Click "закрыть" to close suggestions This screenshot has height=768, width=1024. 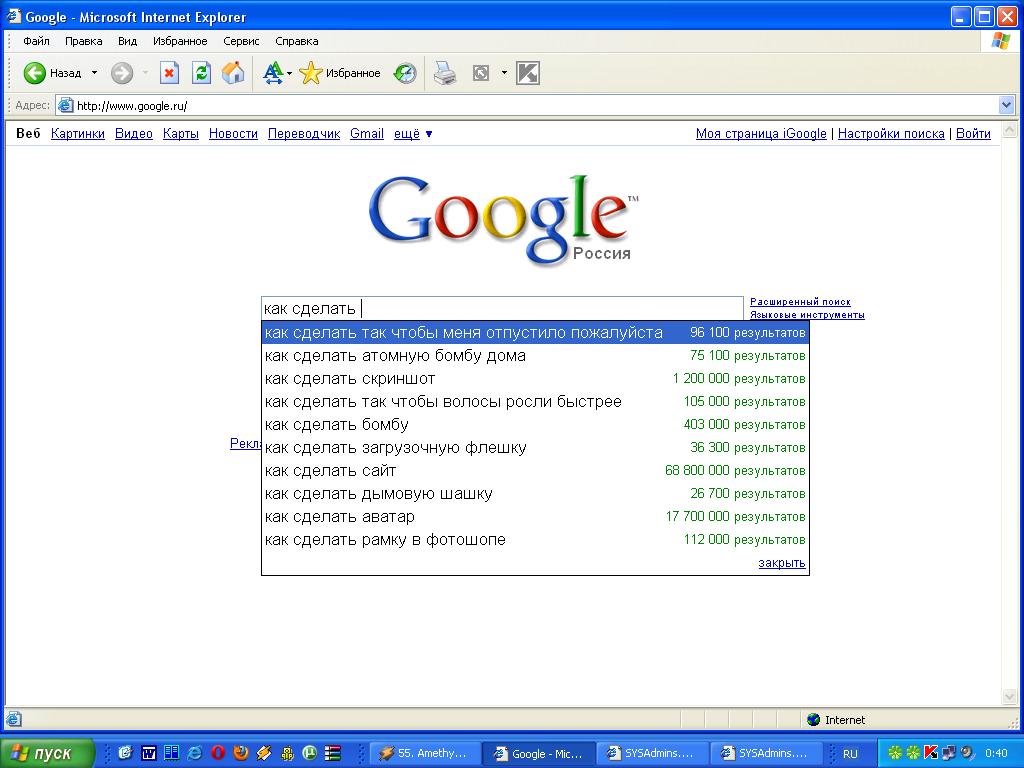click(x=782, y=563)
